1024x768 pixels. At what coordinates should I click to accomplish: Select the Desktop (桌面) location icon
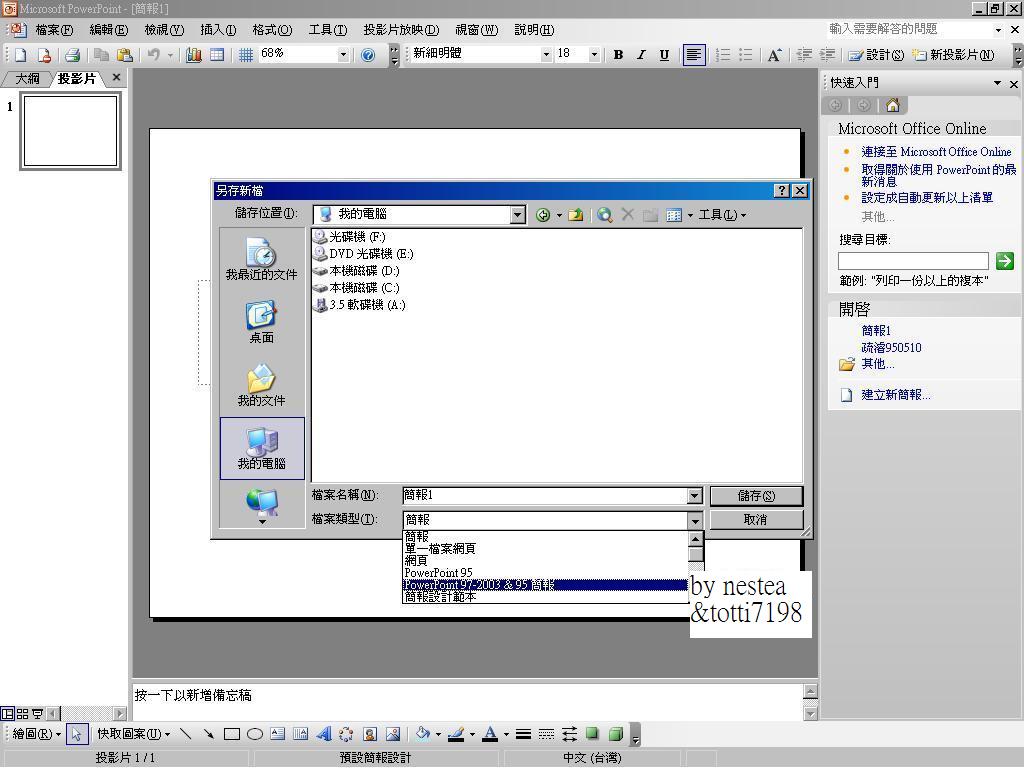pos(261,322)
